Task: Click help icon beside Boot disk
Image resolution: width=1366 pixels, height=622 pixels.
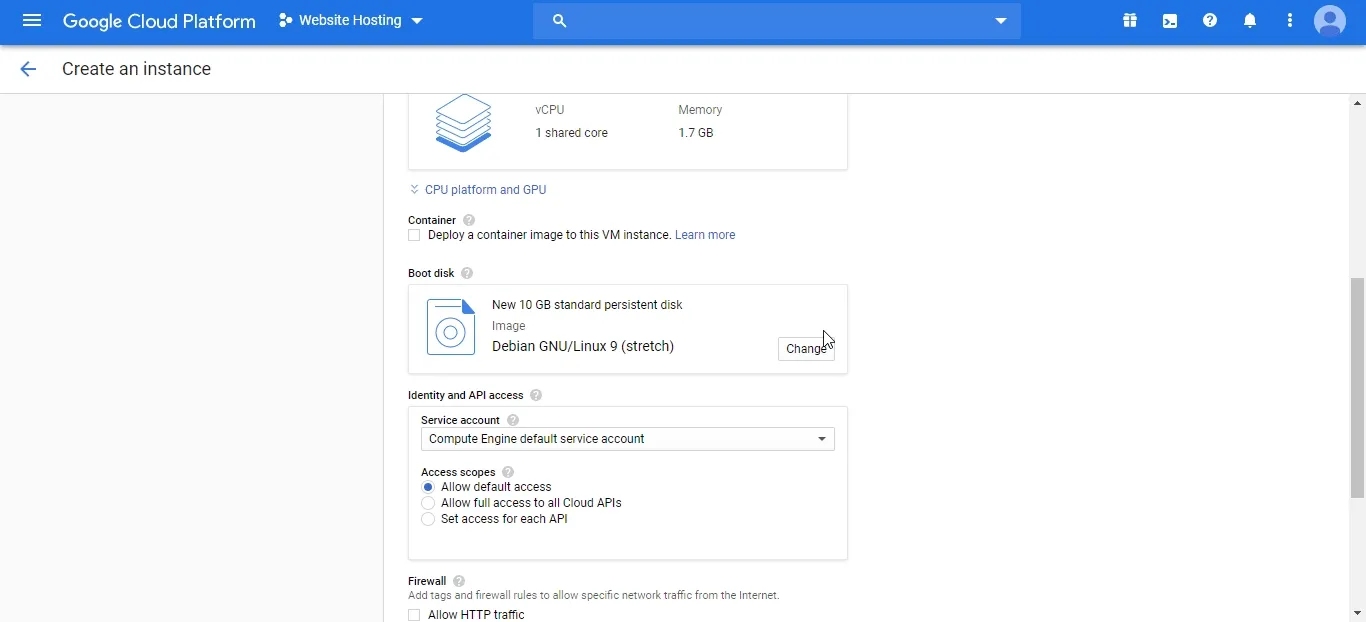Action: point(467,273)
